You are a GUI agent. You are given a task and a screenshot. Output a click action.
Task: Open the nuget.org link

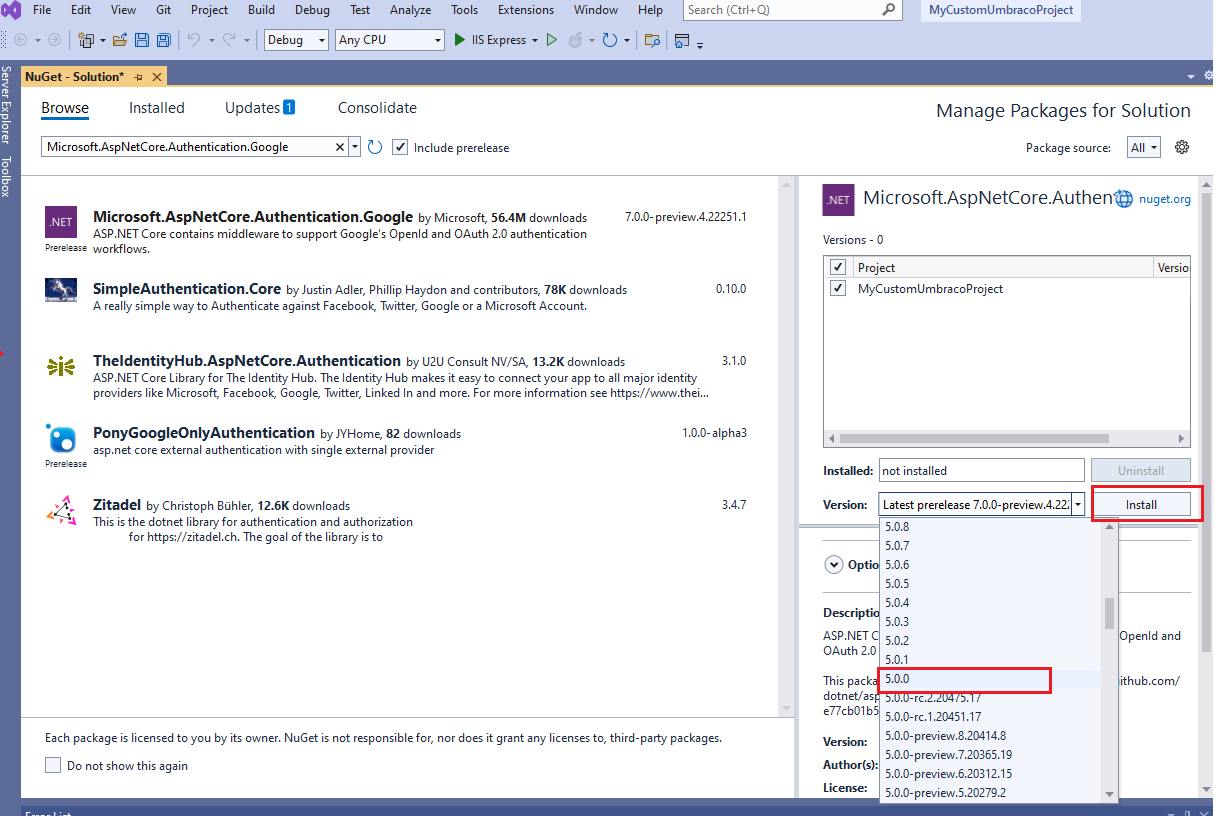tap(1165, 199)
